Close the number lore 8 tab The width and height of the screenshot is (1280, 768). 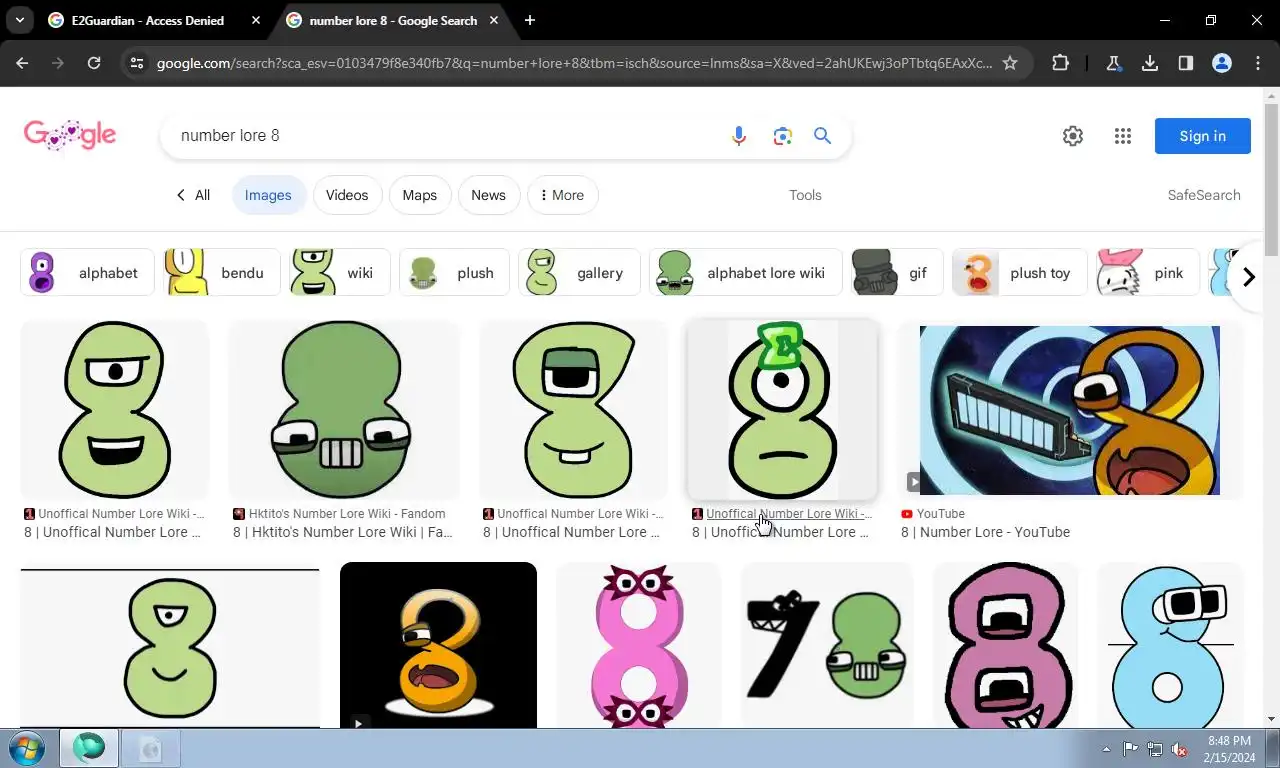494,20
